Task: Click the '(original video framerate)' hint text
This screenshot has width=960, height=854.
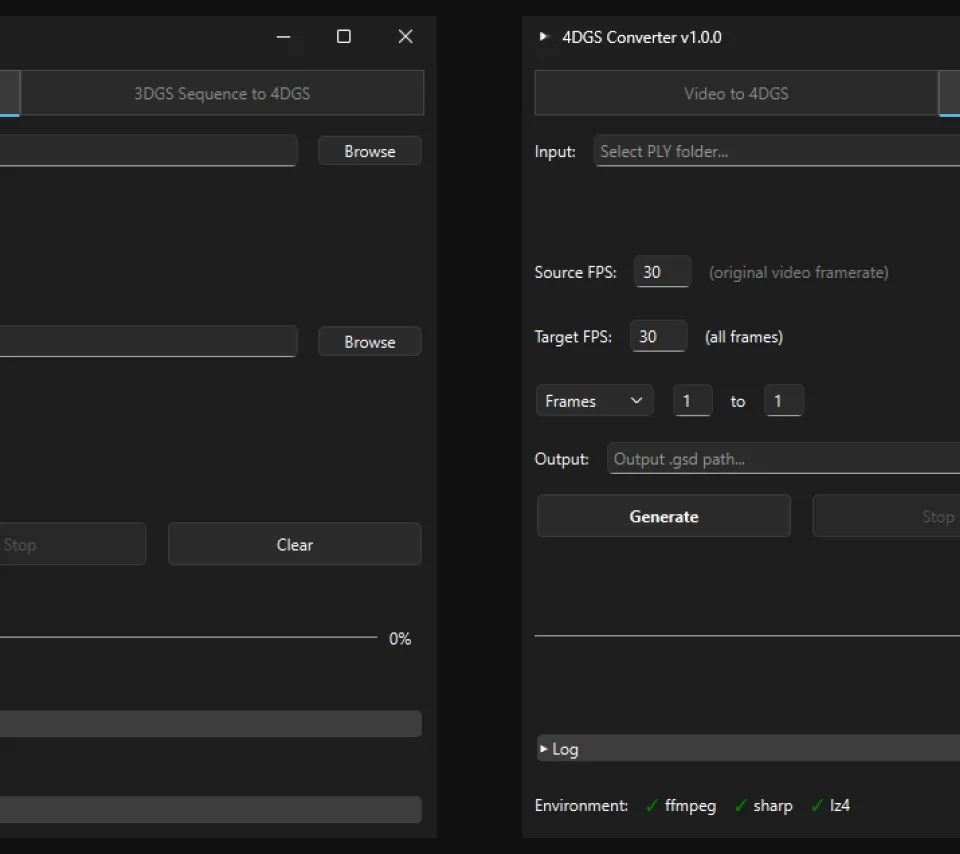Action: pyautogui.click(x=798, y=272)
